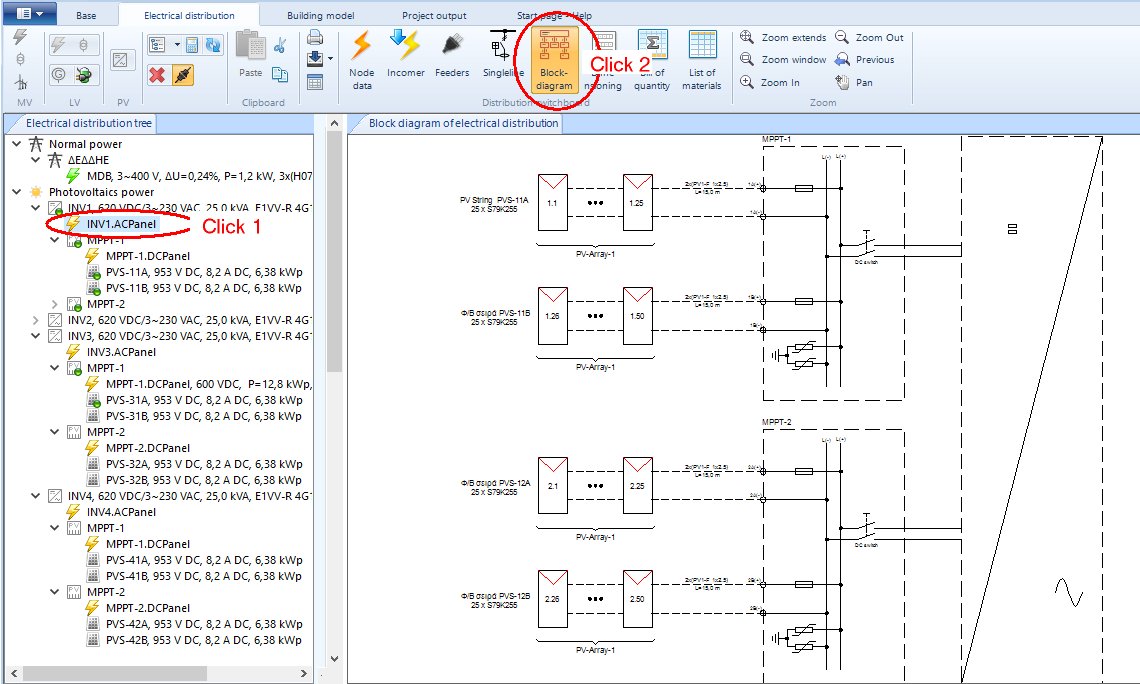Collapse the Normal power tree branch
The width and height of the screenshot is (1140, 684).
click(17, 144)
